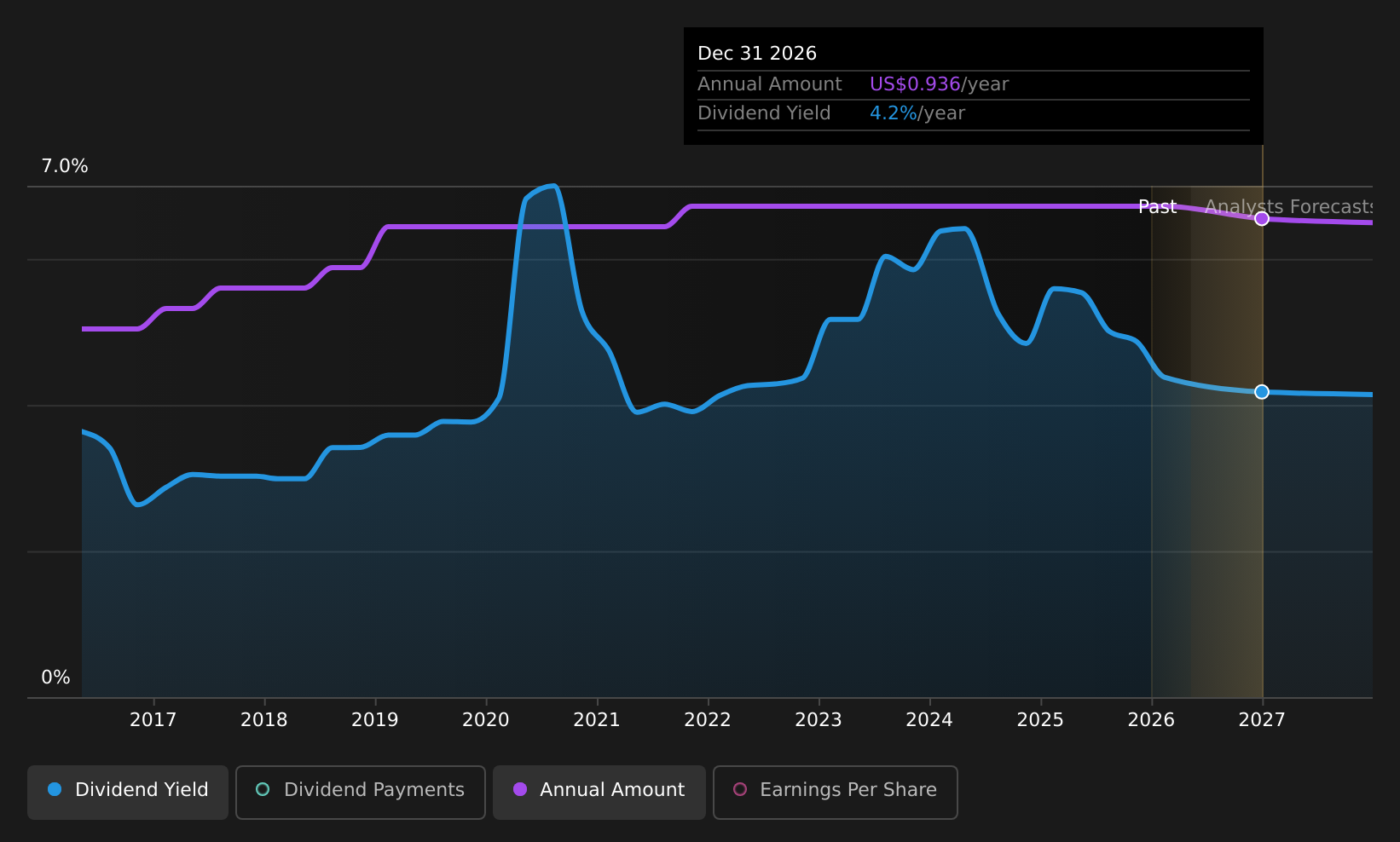This screenshot has height=842, width=1400.
Task: Click the 2017 x-axis label
Action: [x=153, y=720]
